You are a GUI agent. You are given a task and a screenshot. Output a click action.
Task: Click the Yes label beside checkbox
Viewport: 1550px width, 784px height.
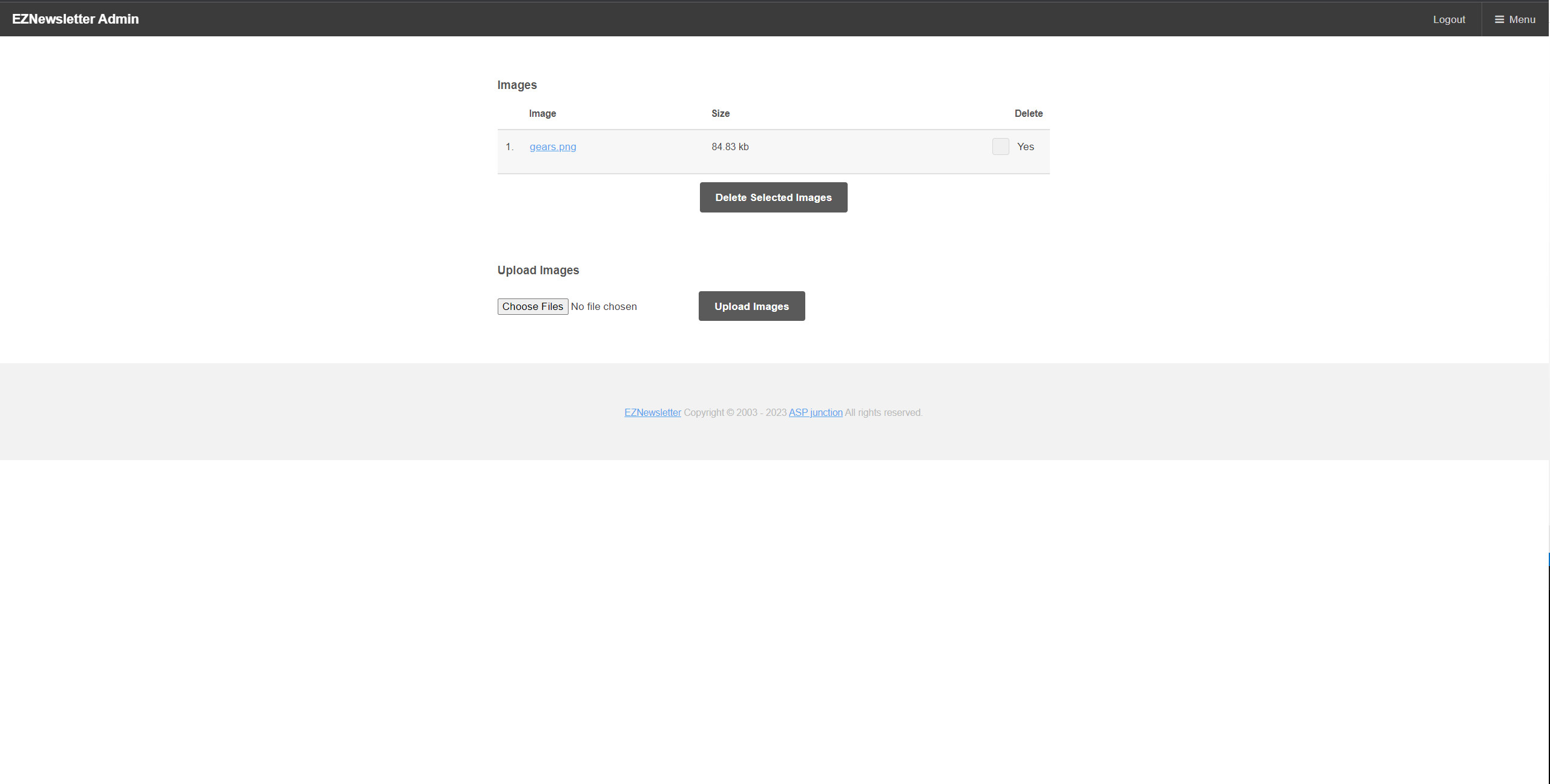[x=1025, y=147]
